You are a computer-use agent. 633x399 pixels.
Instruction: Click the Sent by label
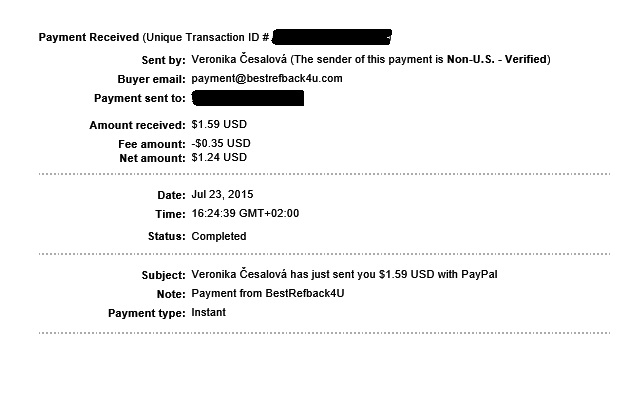[163, 60]
